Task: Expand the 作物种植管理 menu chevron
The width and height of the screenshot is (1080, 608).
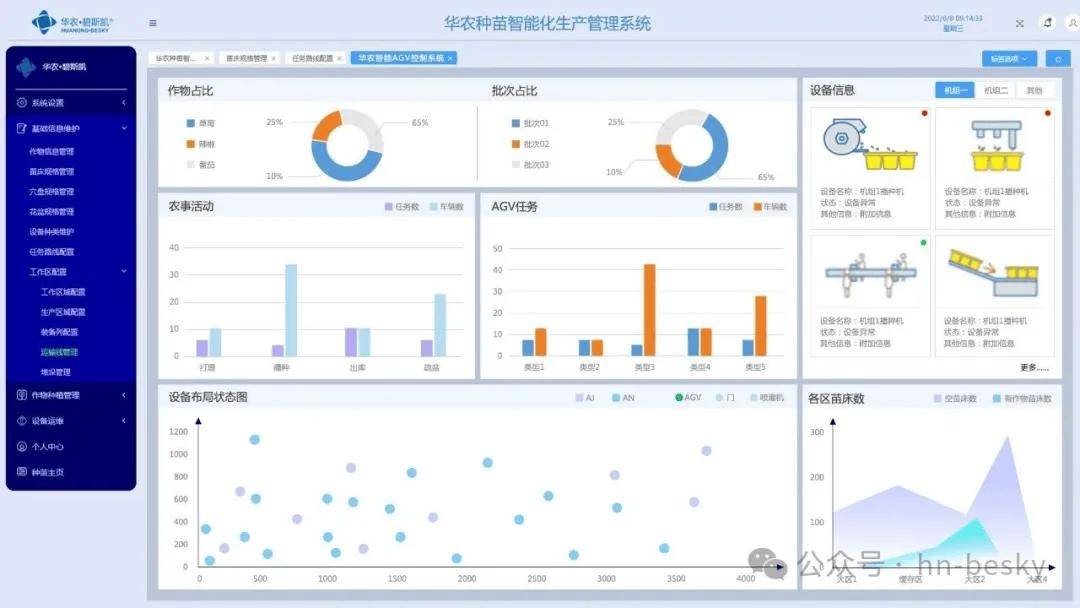Action: click(124, 395)
